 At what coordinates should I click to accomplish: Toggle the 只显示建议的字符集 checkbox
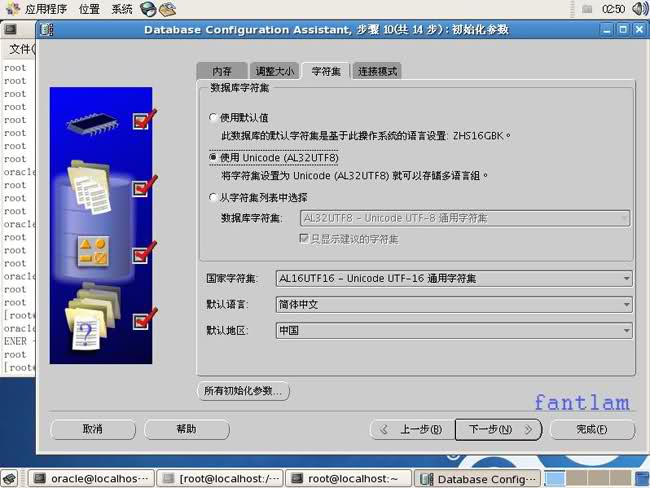pyautogui.click(x=303, y=238)
